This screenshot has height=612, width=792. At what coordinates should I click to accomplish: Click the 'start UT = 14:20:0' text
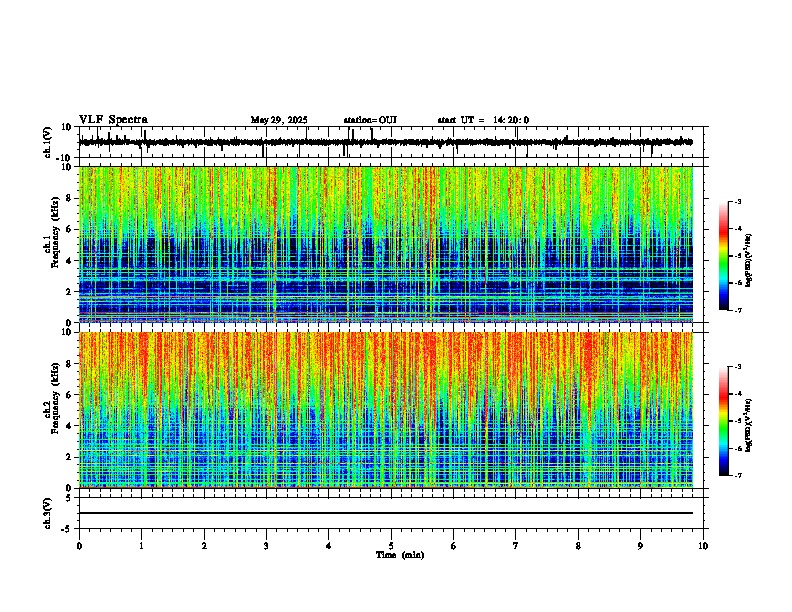[483, 120]
